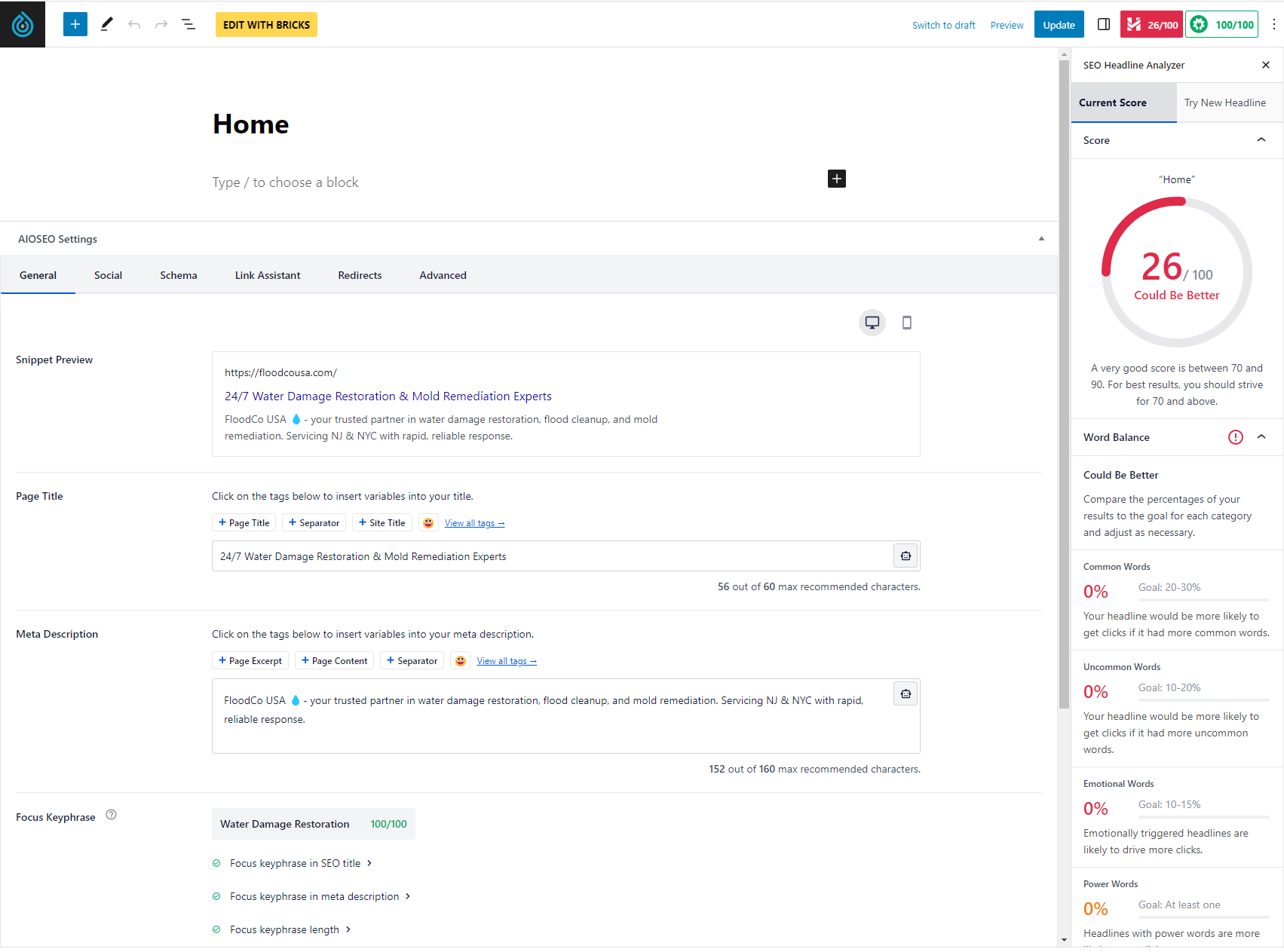Insert Separator tag in Meta Description
The width and height of the screenshot is (1284, 952).
coord(412,660)
